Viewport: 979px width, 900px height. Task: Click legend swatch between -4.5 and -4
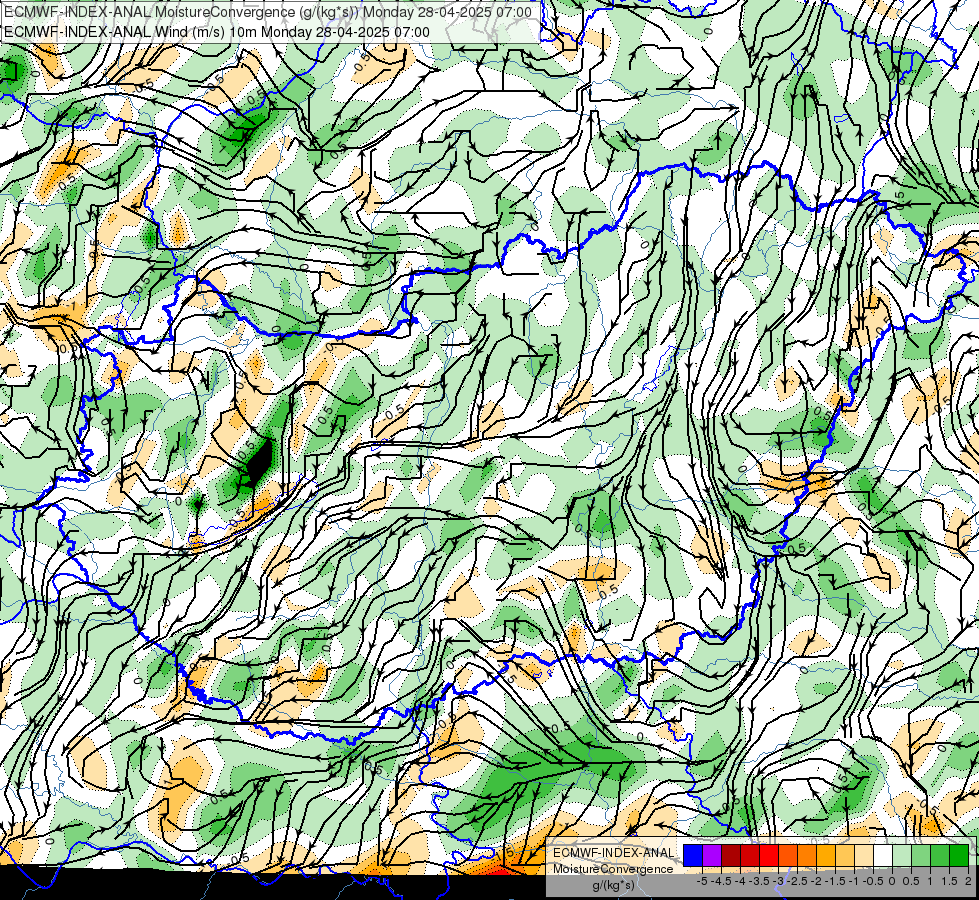pos(731,856)
